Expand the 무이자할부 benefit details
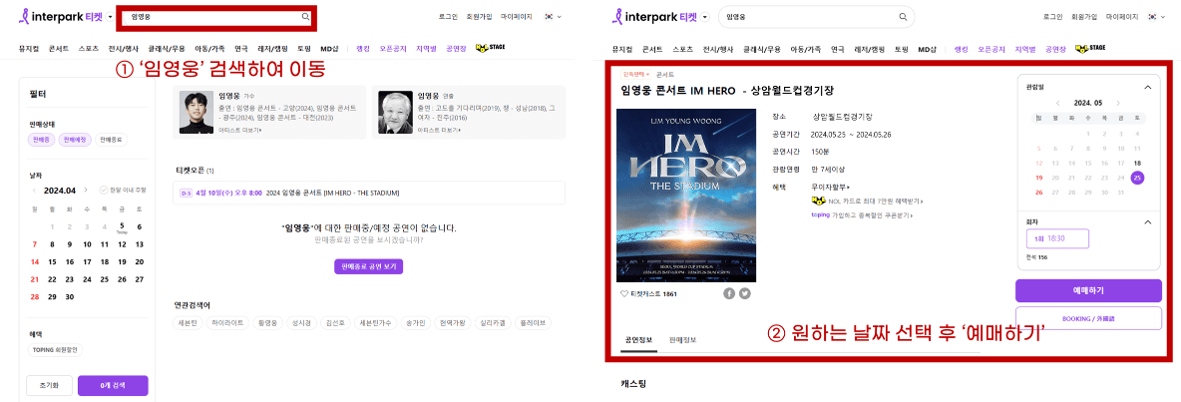Screen dimensions: 1181x402 [832, 187]
